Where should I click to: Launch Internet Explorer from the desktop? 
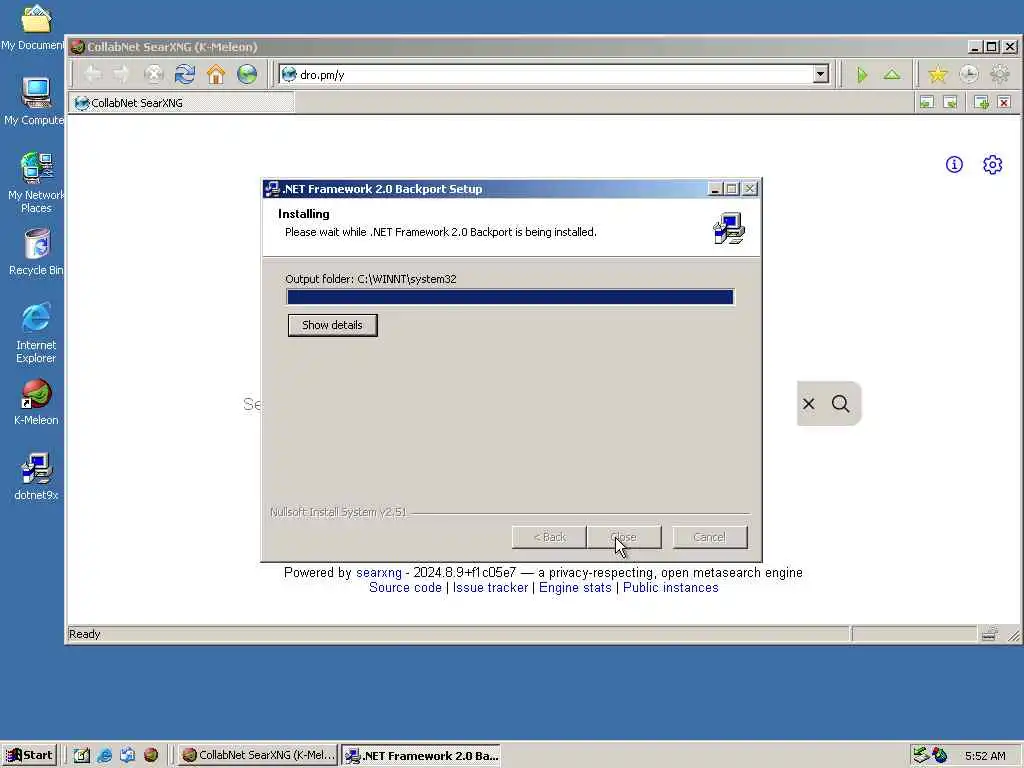coord(36,332)
